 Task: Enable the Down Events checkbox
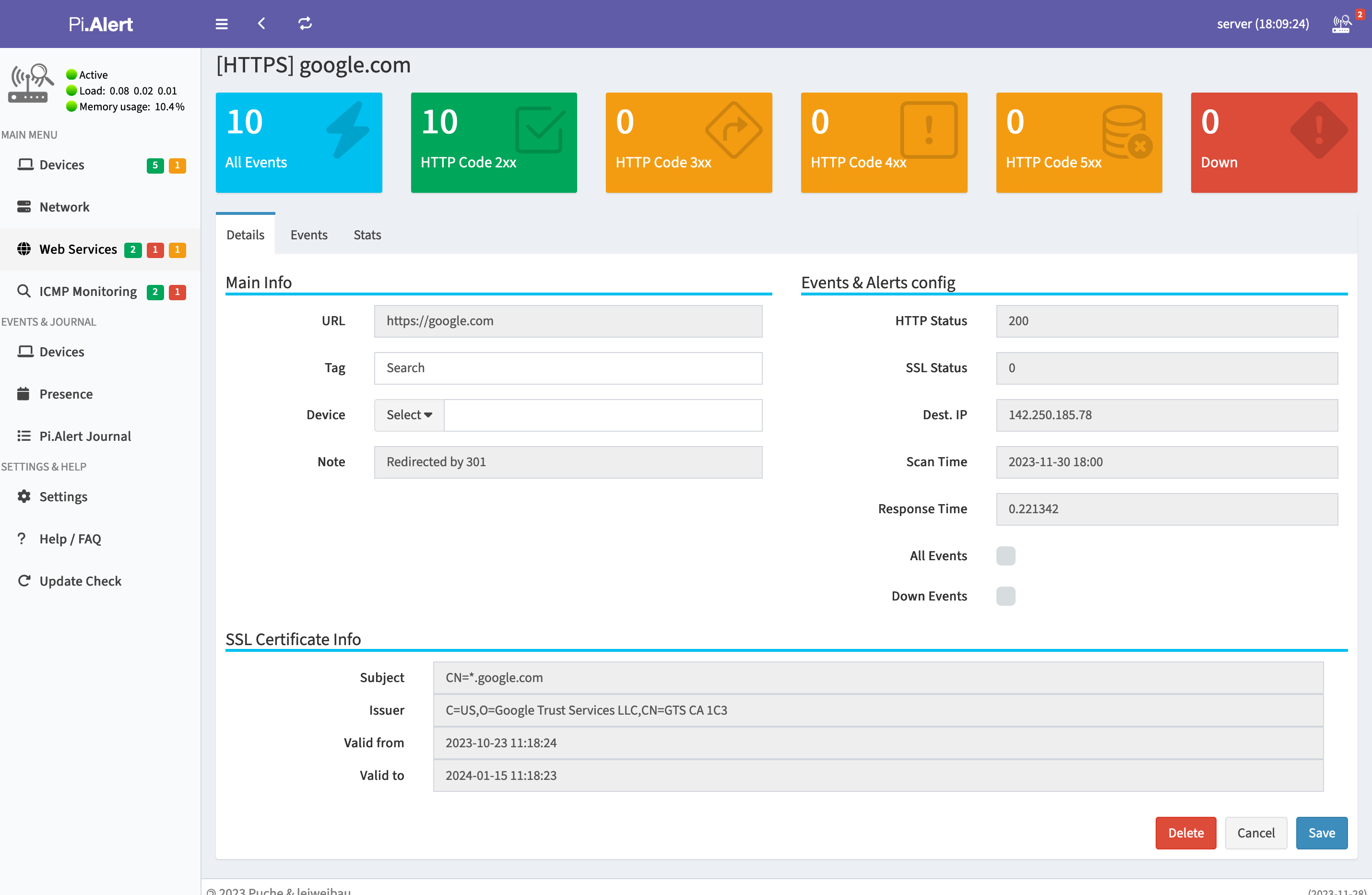1005,596
